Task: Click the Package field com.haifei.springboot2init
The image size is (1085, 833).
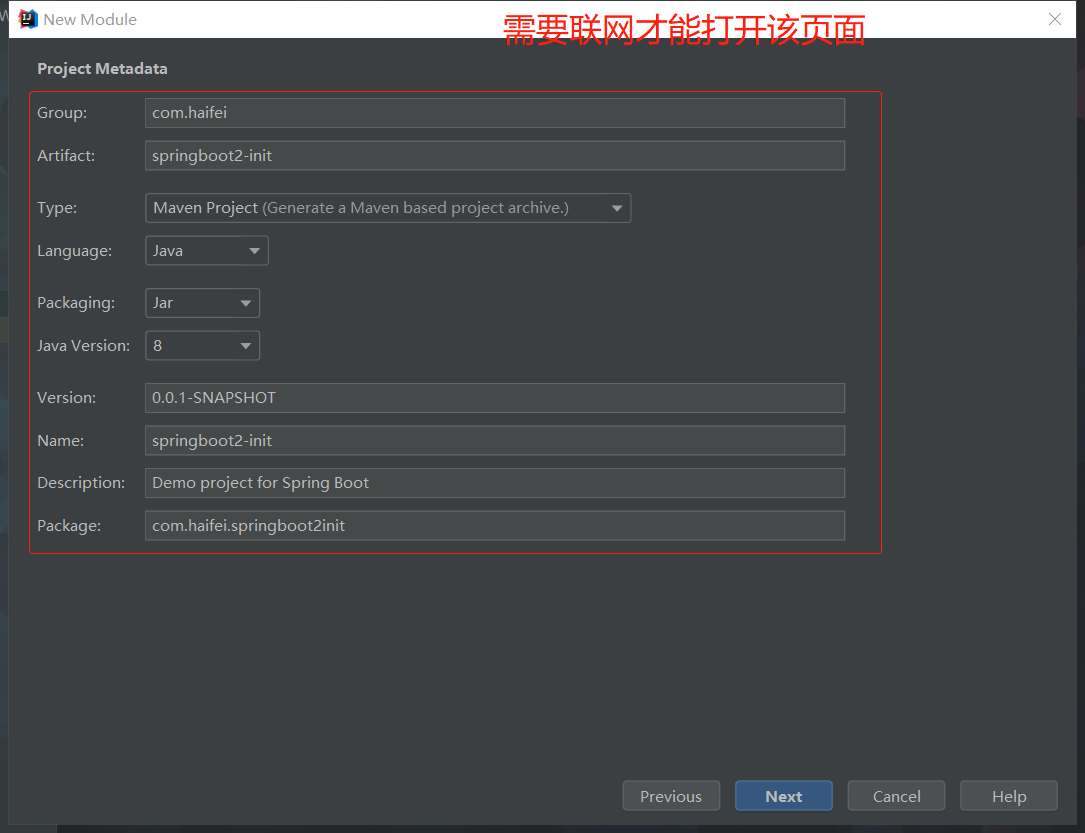Action: click(x=495, y=526)
